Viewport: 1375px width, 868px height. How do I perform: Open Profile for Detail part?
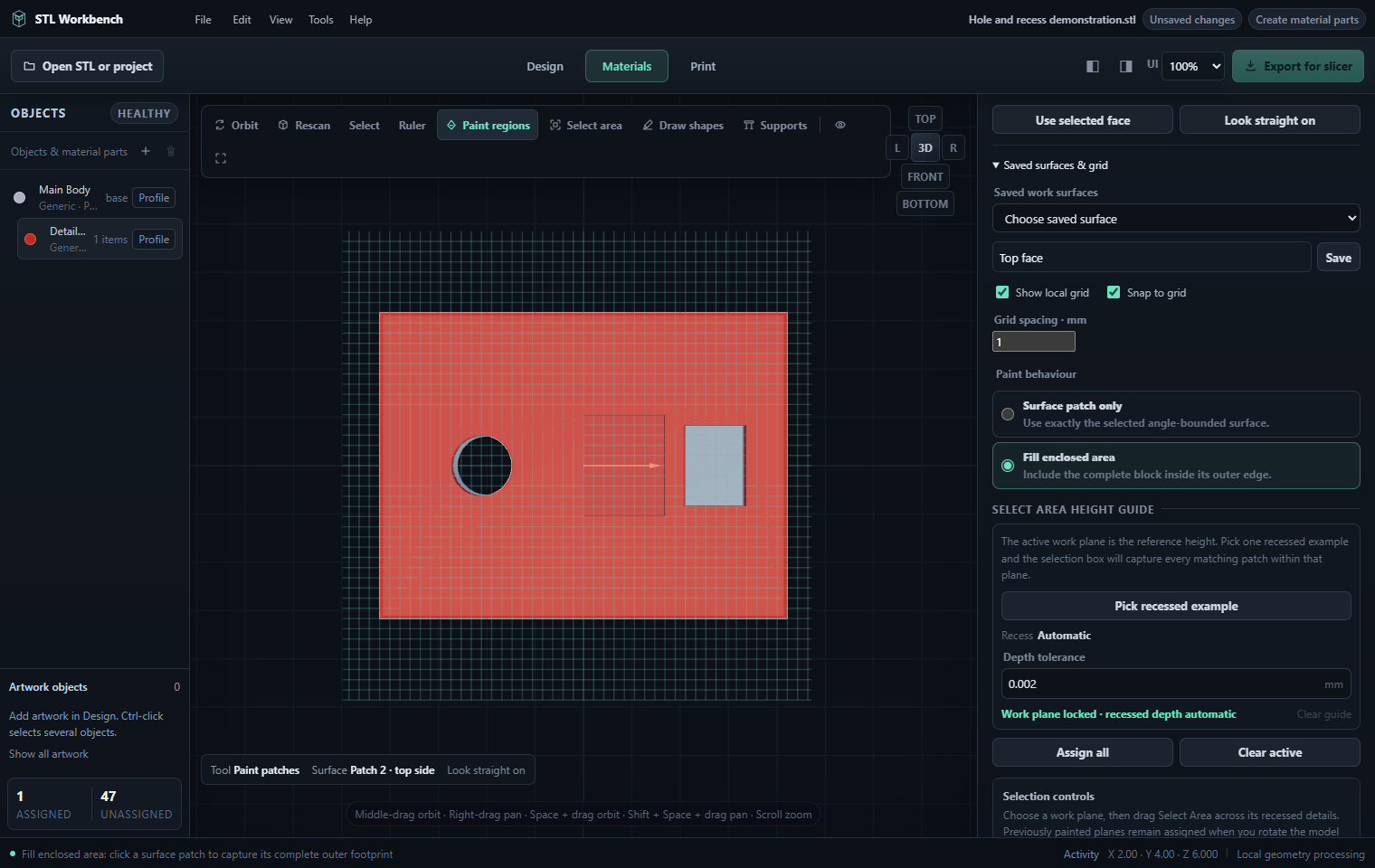(x=154, y=240)
